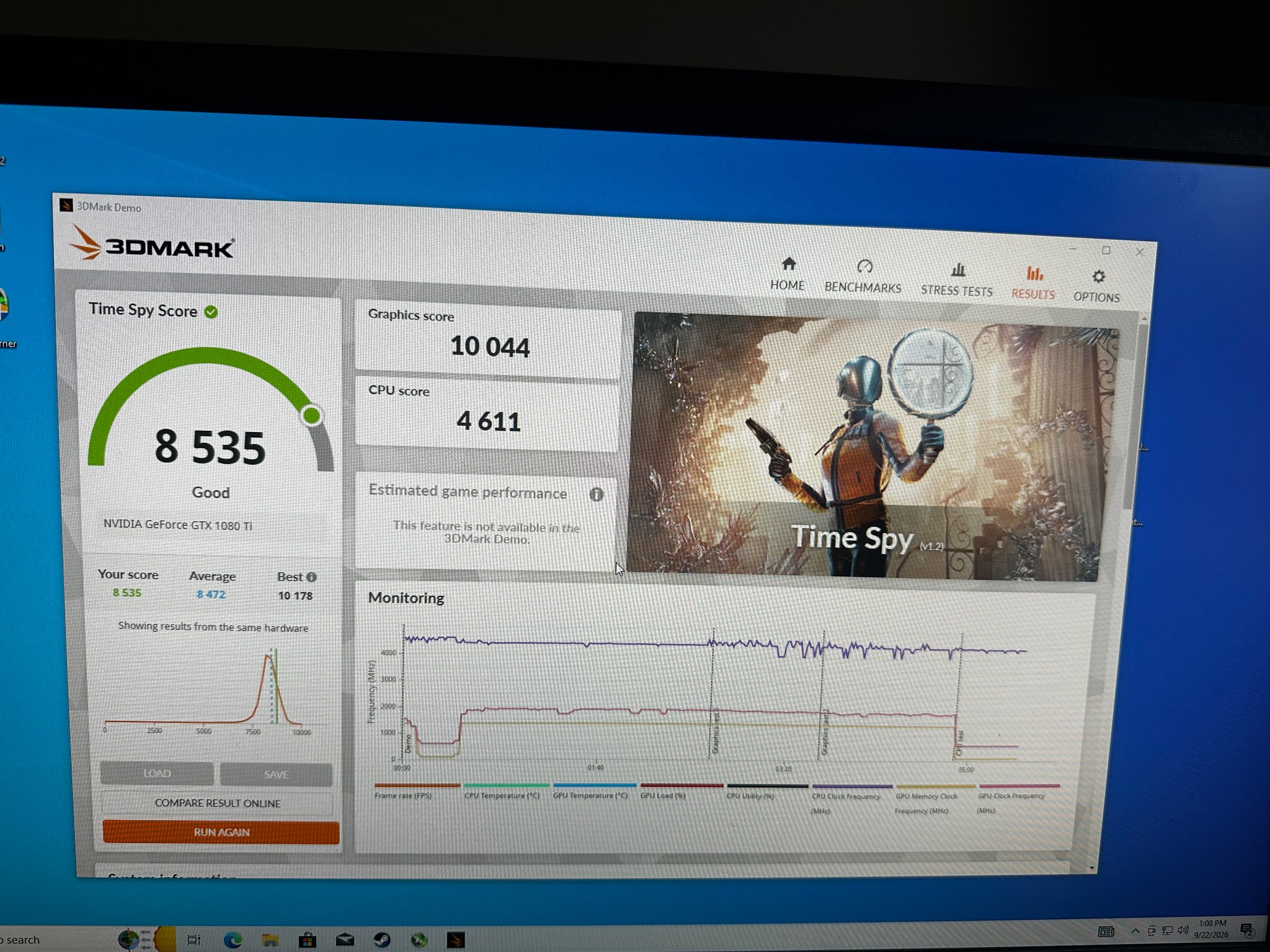1270x952 pixels.
Task: Open Steam from the taskbar
Action: [x=382, y=940]
